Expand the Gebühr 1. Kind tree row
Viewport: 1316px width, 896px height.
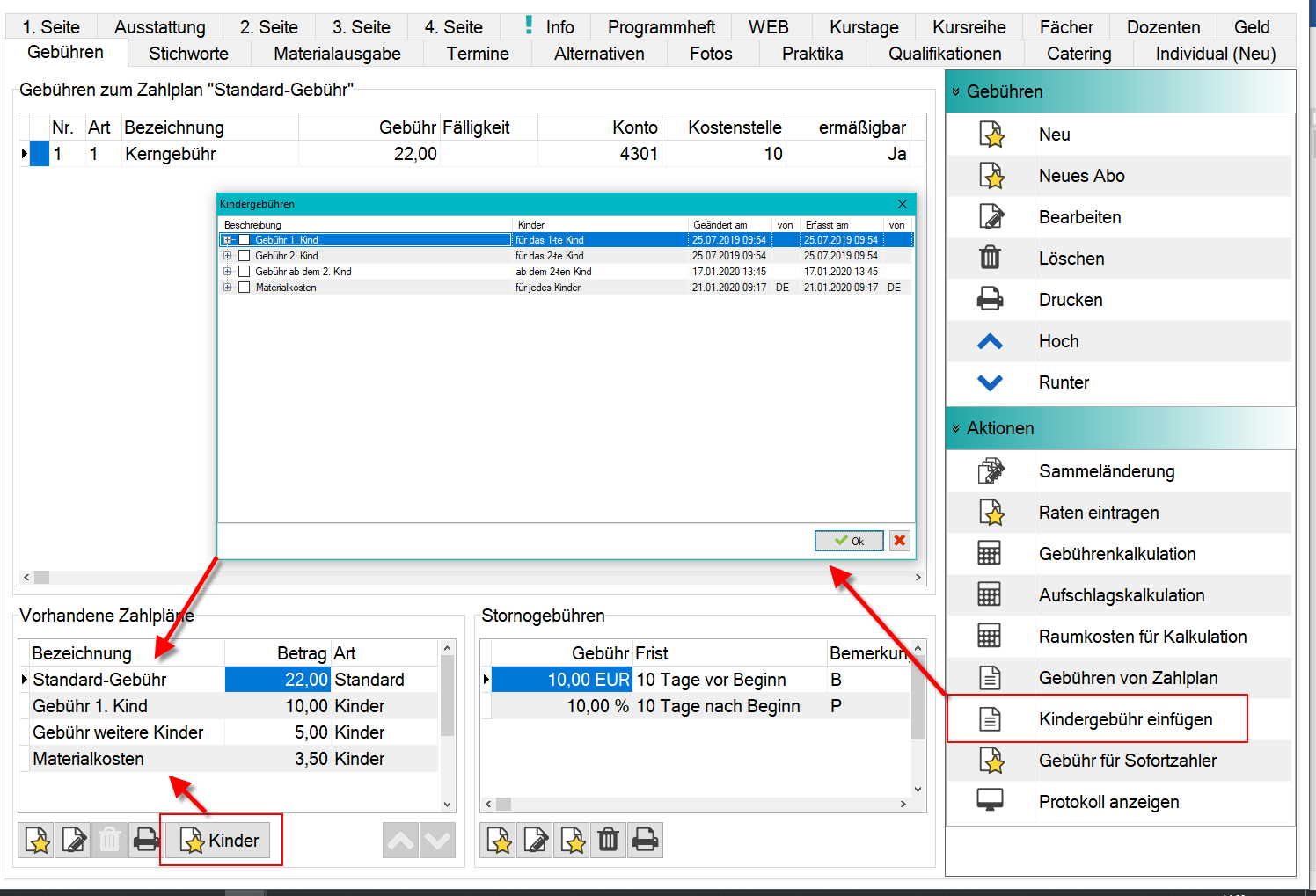coord(228,240)
